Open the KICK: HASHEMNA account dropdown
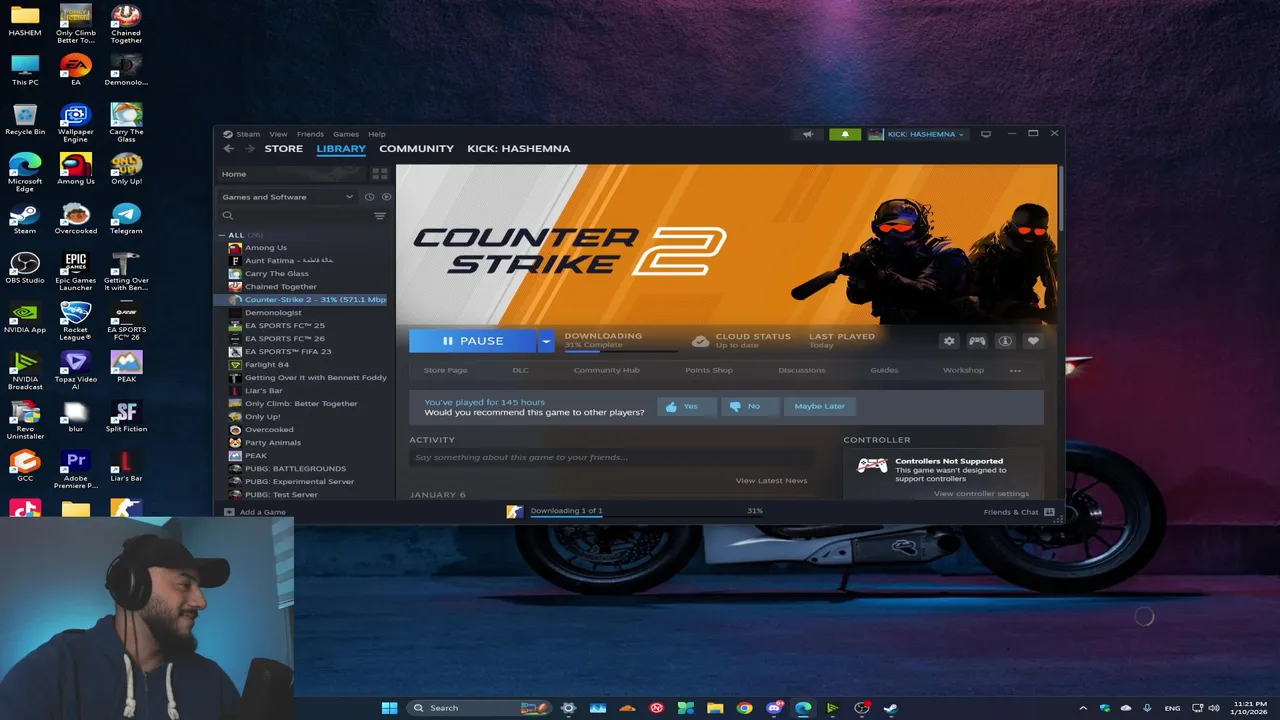Viewport: 1280px width, 720px height. [917, 134]
